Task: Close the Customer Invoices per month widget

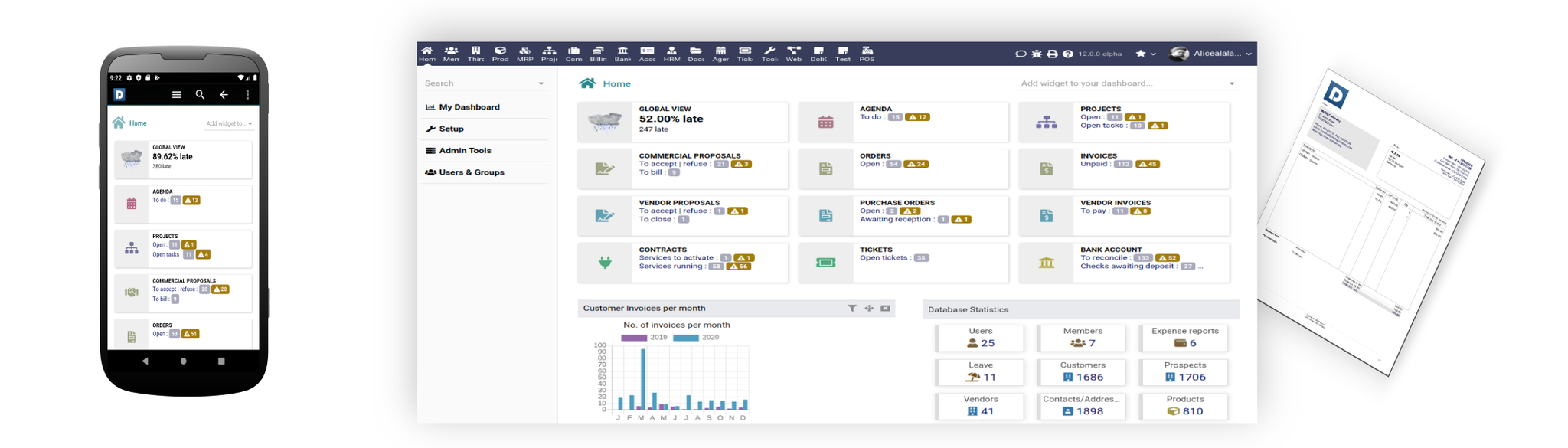Action: [x=885, y=308]
